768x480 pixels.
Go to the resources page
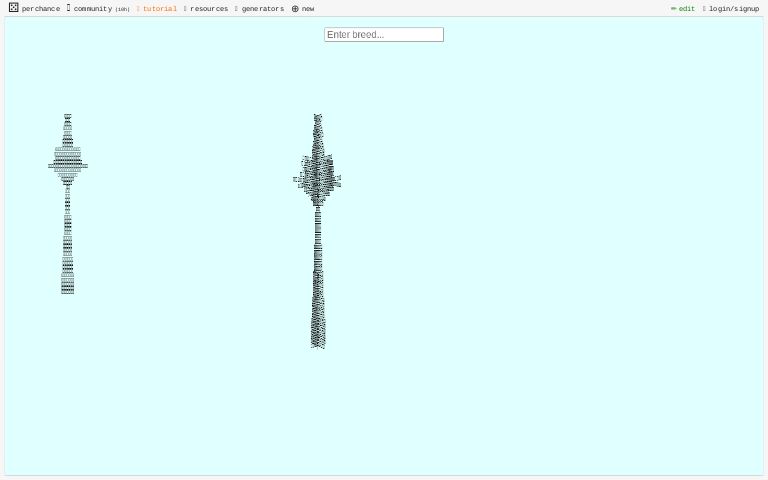(x=209, y=9)
